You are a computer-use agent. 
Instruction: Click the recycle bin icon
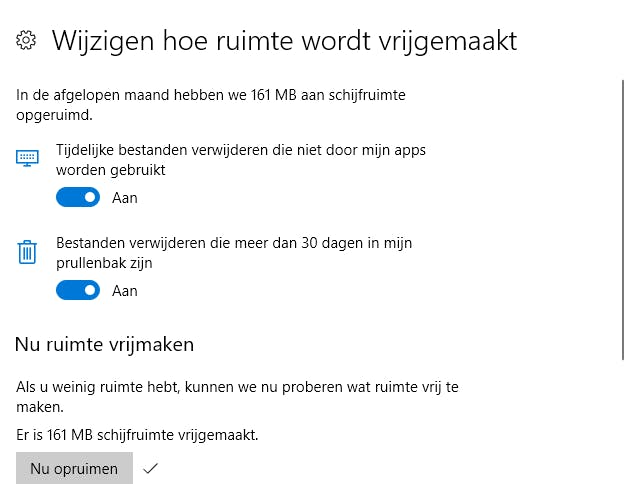point(27,252)
